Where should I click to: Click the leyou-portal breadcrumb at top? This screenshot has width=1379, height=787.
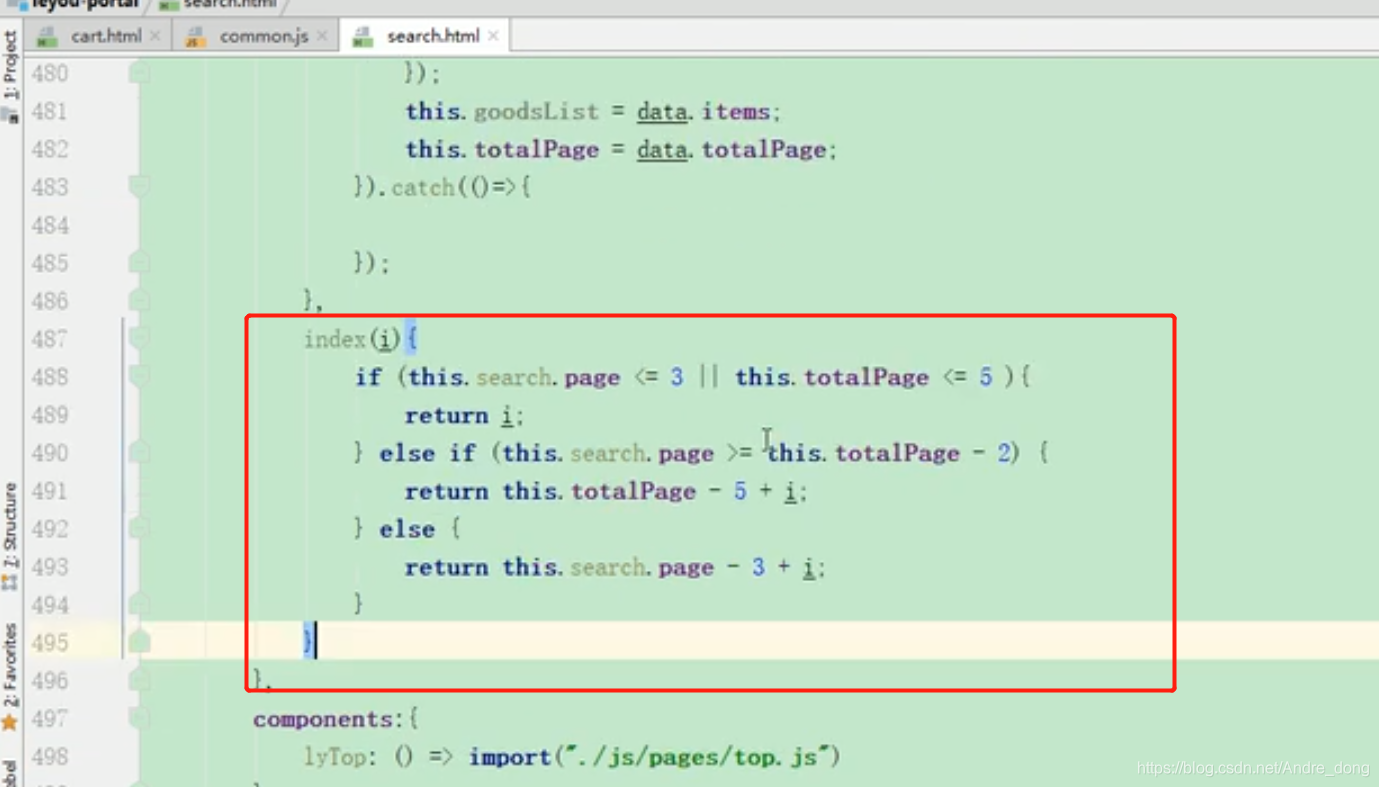75,5
